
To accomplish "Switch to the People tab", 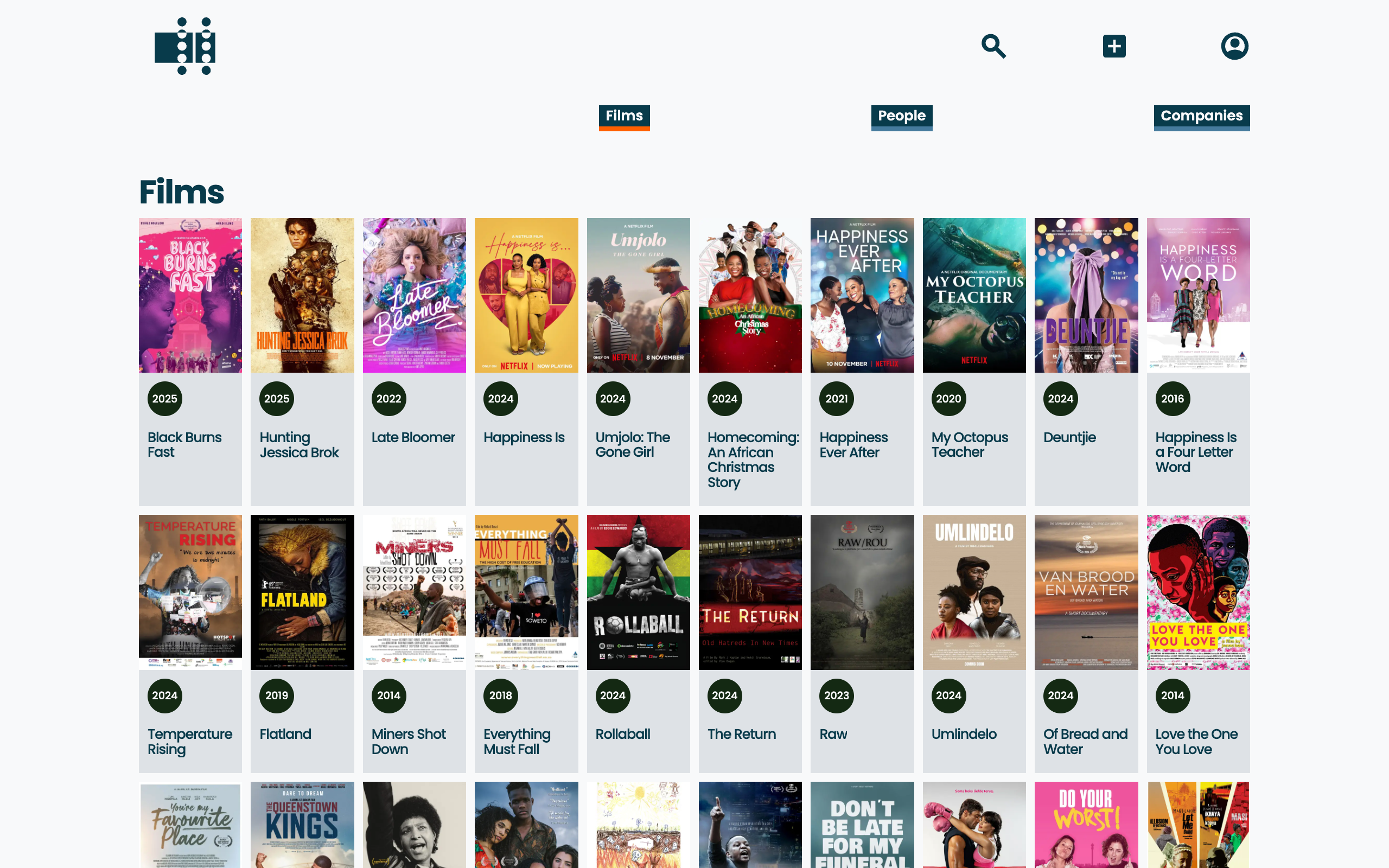I will click(x=902, y=117).
